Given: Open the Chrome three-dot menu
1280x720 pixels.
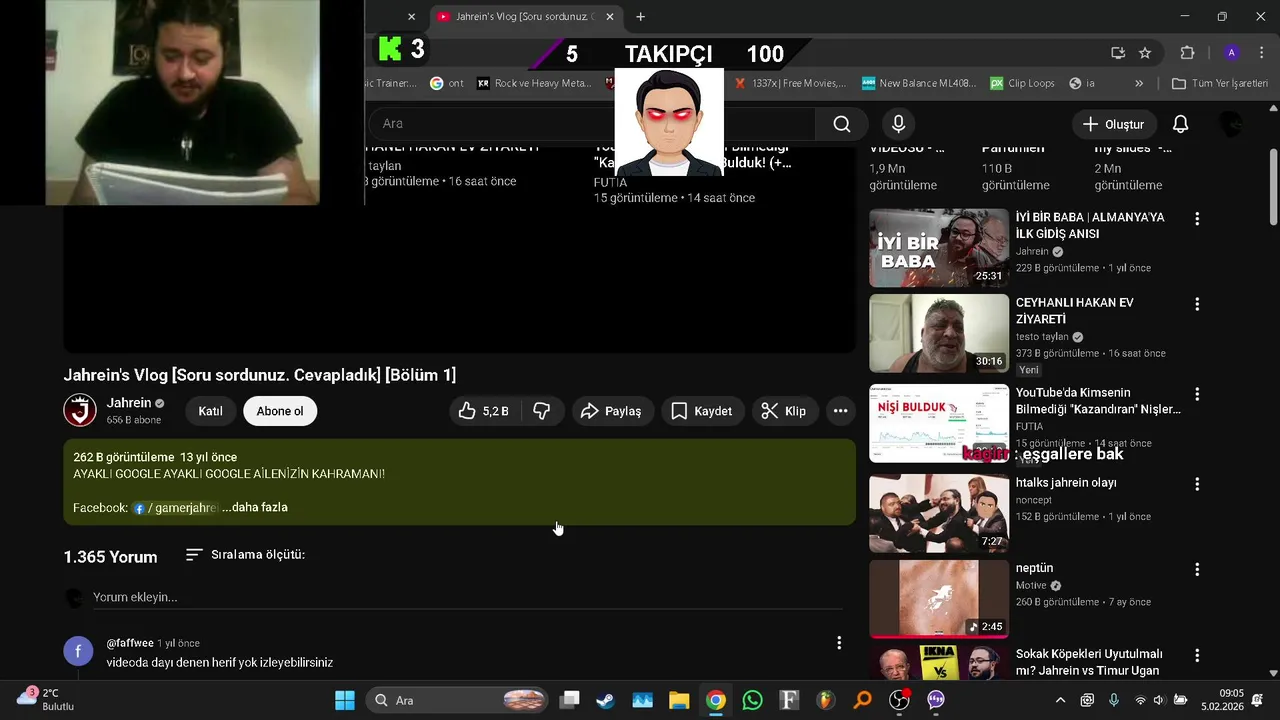Looking at the screenshot, I should coord(1263,53).
